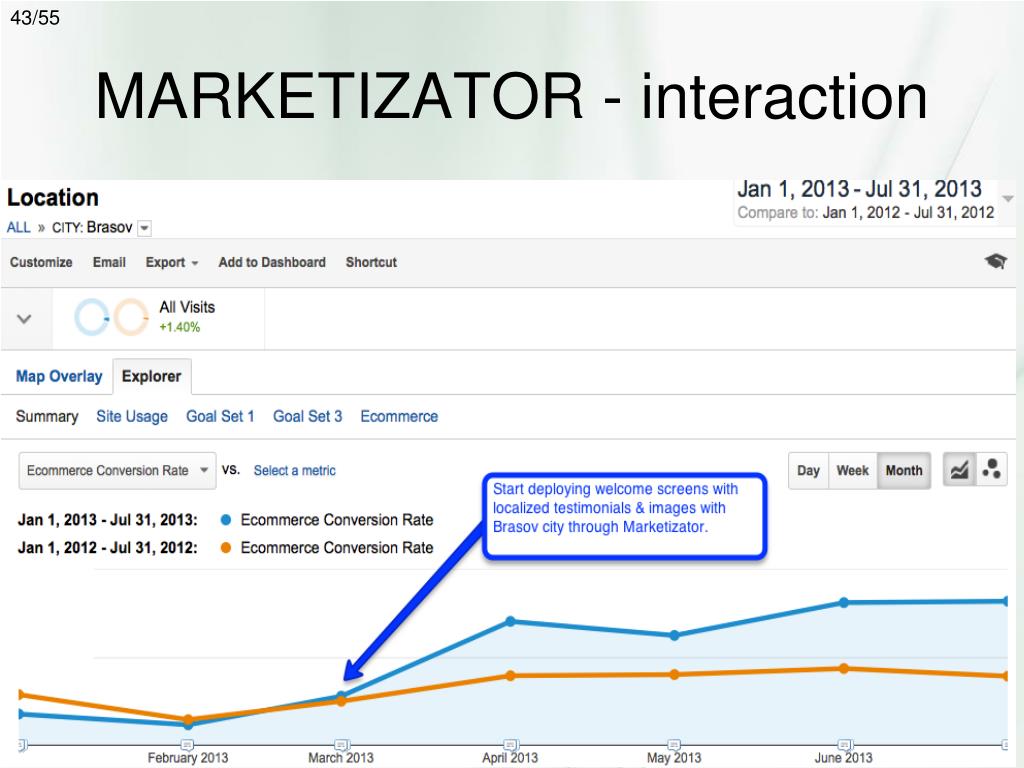
Task: Click orange data point at May 2013
Action: click(x=674, y=675)
